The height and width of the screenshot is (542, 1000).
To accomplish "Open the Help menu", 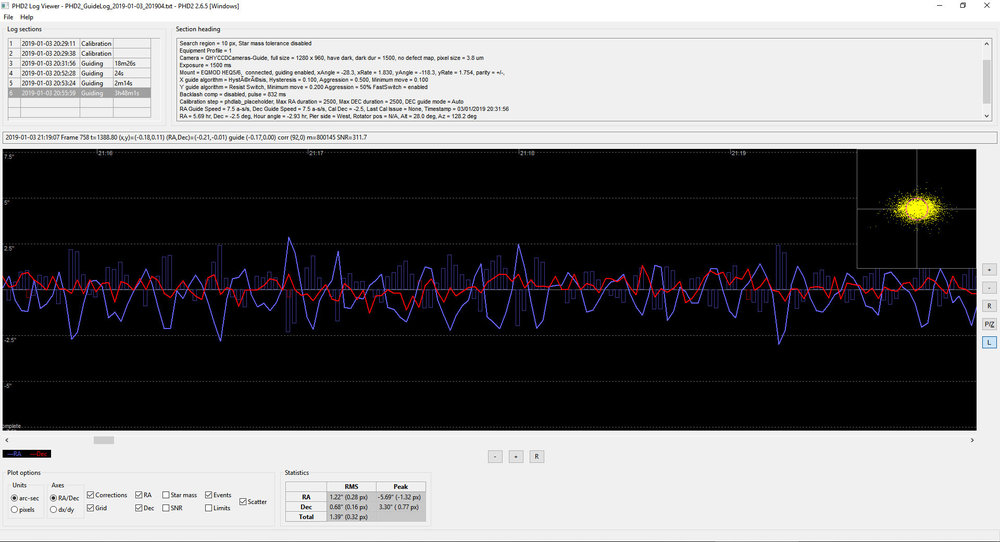I will [27, 17].
